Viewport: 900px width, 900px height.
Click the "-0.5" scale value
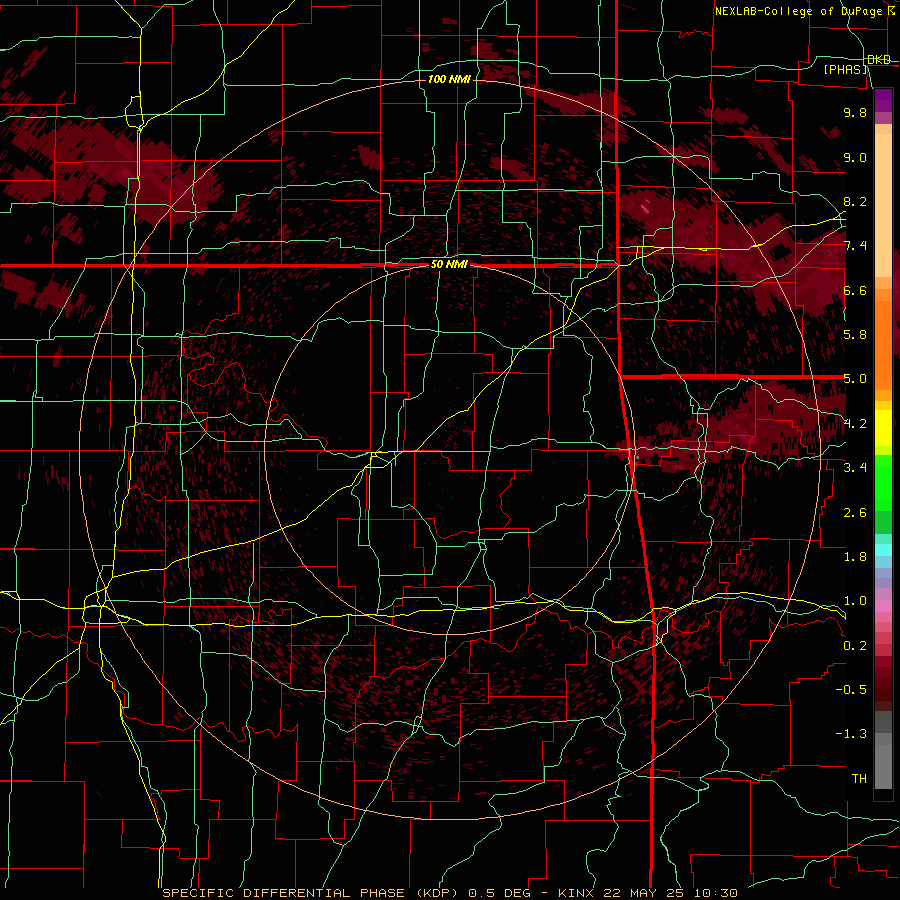[851, 690]
